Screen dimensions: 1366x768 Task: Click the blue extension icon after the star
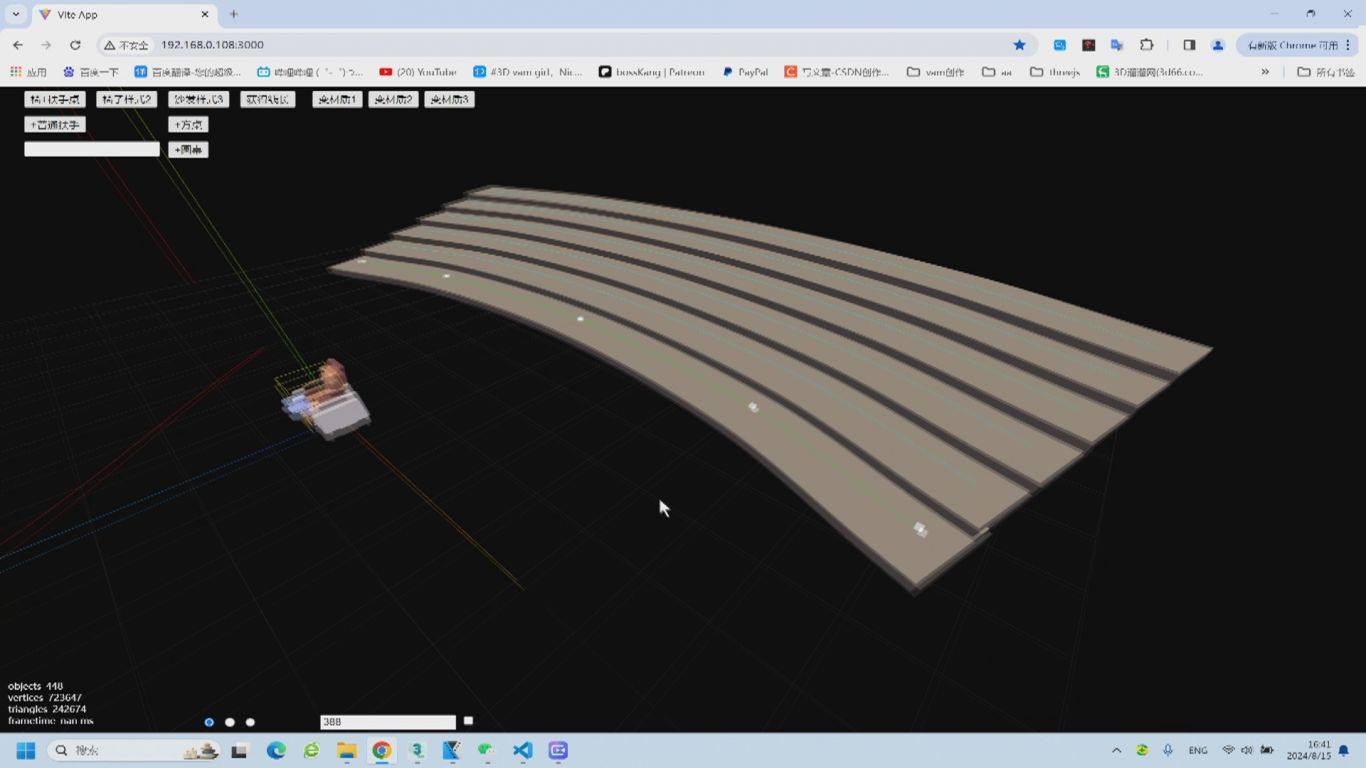(x=1060, y=45)
